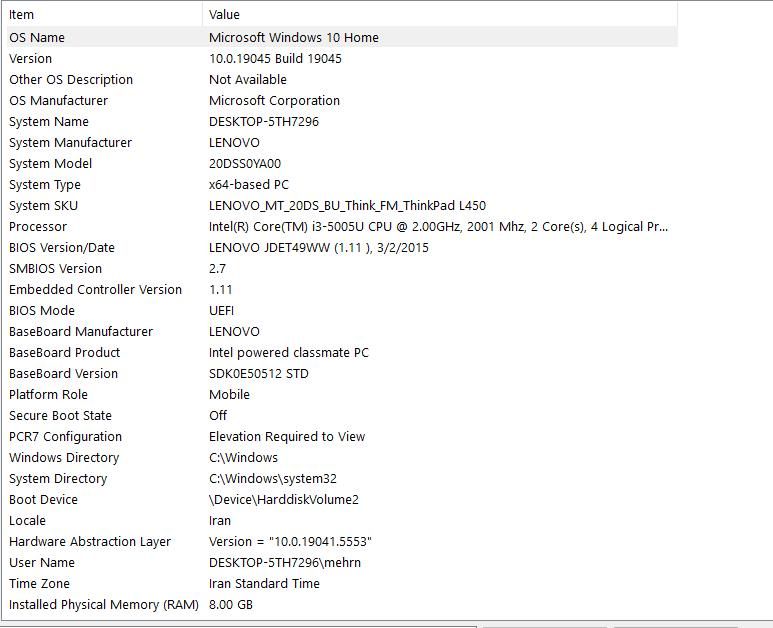Select the Time Zone row label

click(39, 584)
